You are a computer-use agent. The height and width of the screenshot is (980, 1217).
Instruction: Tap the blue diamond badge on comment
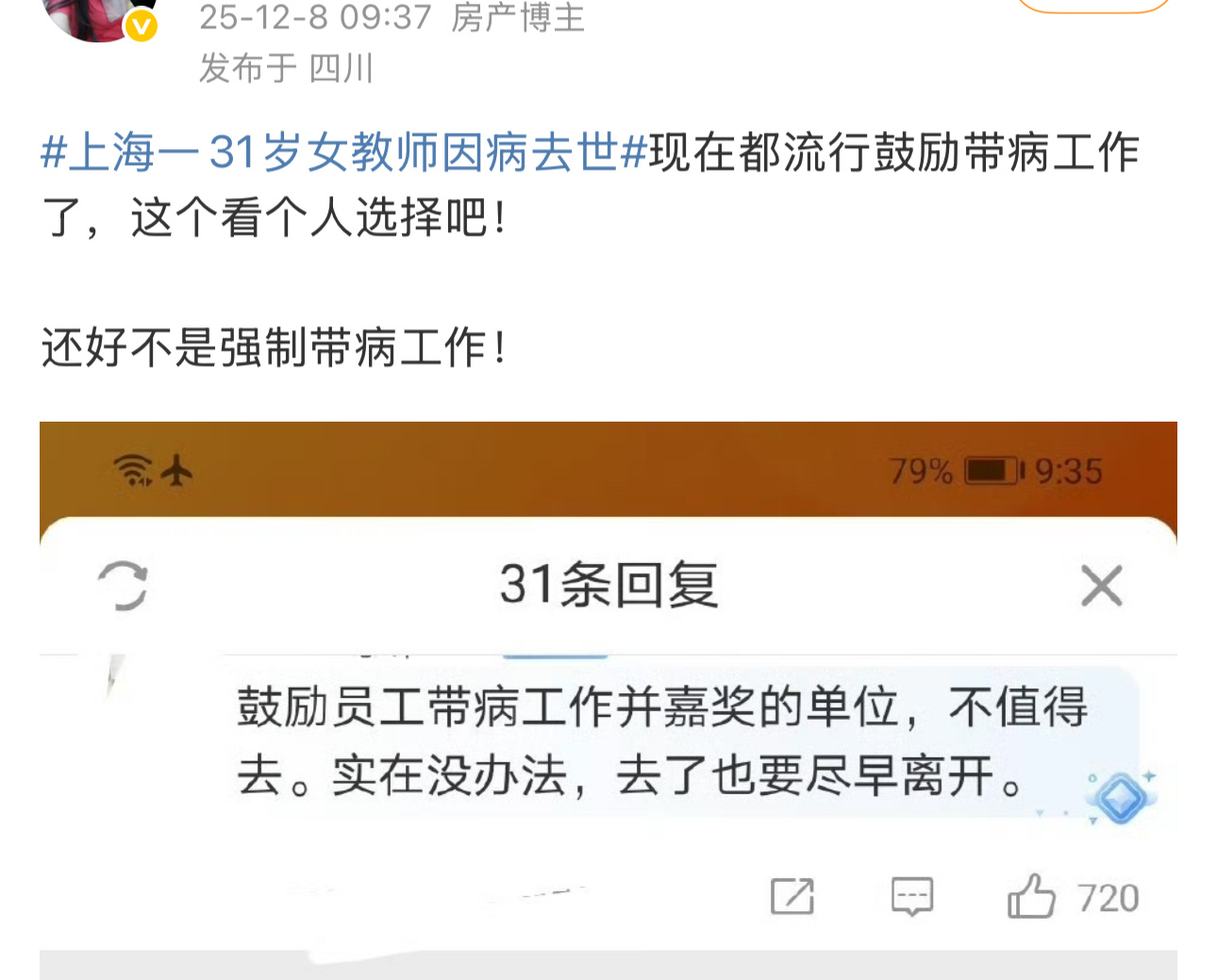coord(1120,799)
